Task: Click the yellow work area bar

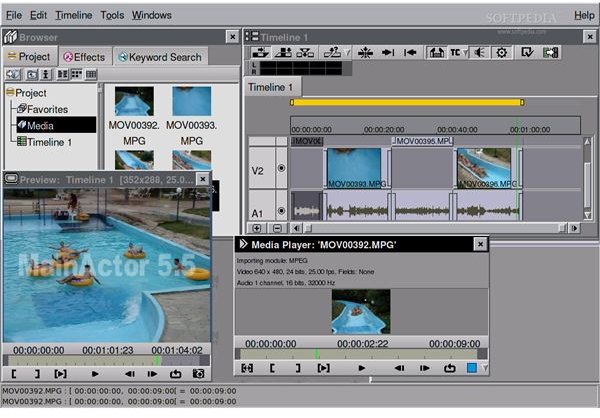Action: 407,102
